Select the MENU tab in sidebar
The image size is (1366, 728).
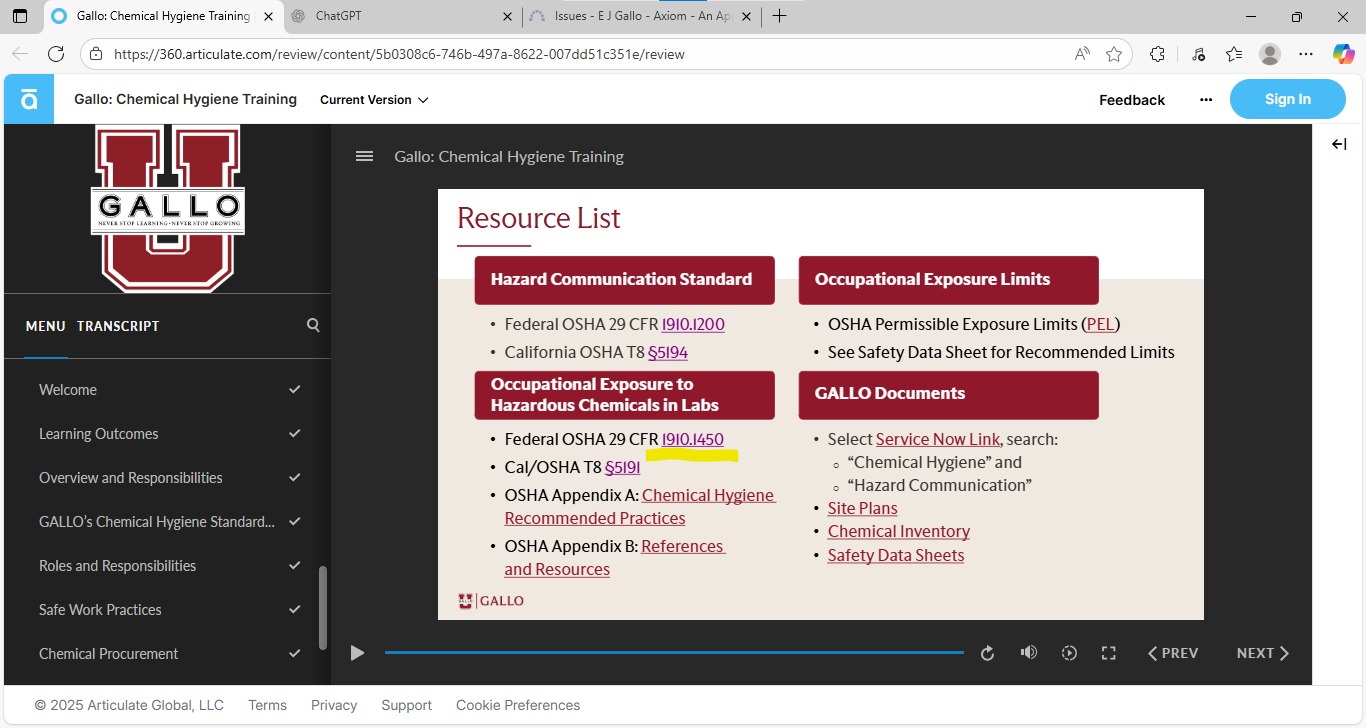(x=45, y=326)
